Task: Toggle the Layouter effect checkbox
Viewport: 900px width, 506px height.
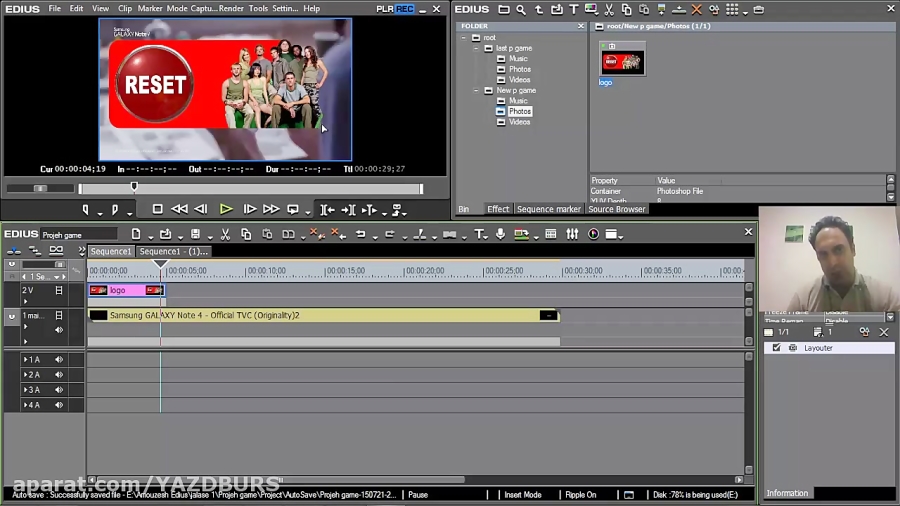Action: click(x=776, y=348)
